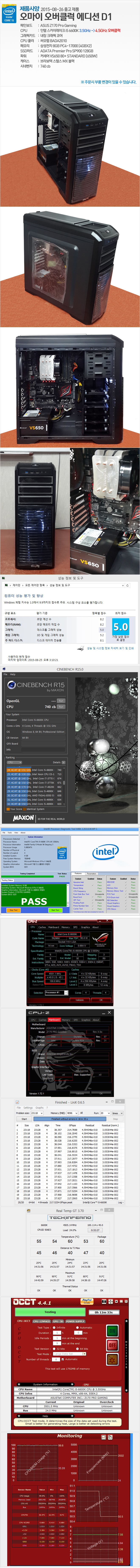Open the detailed performance score print link
The height and width of the screenshot is (1568, 140).
tap(110, 648)
